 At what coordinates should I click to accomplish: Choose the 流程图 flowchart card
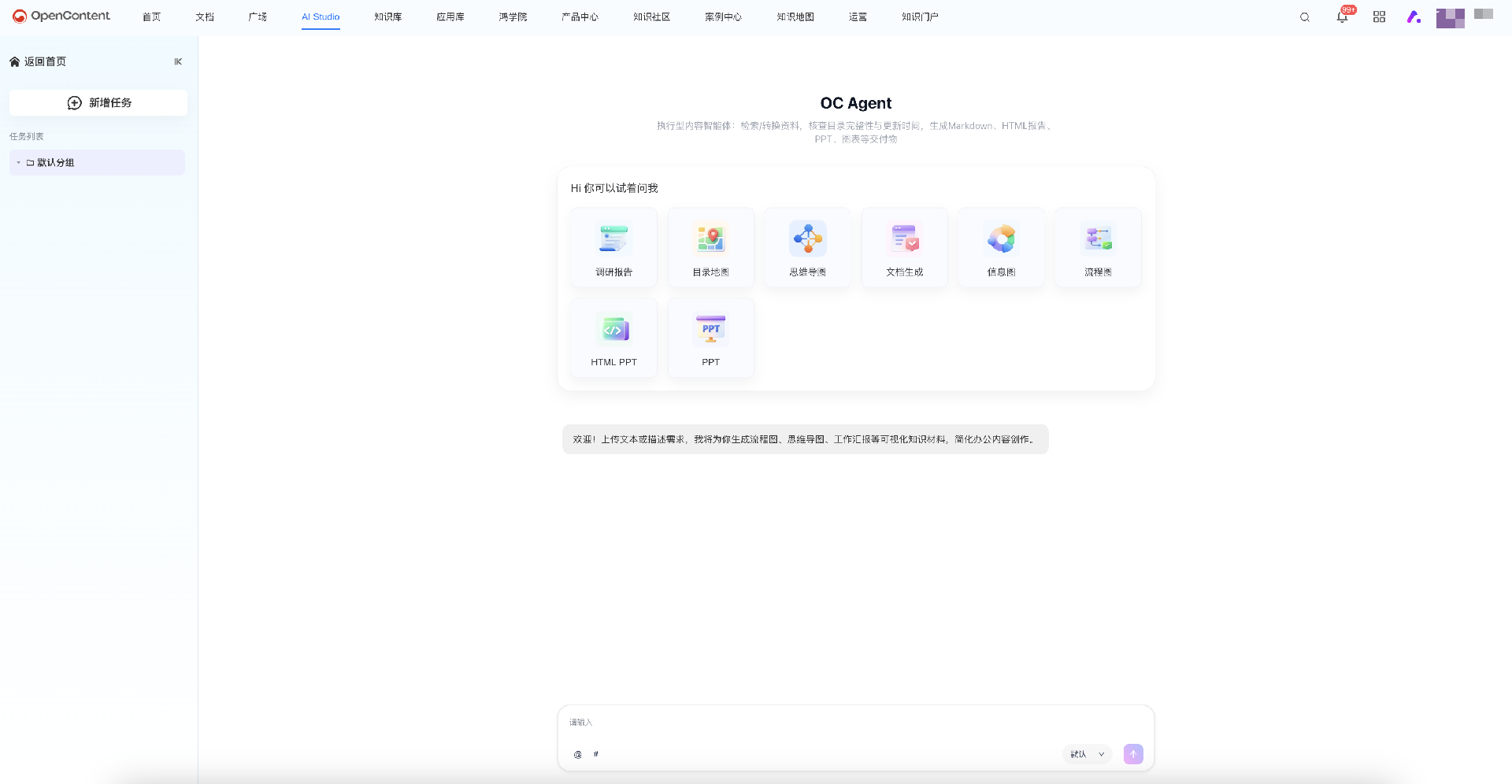click(1099, 247)
